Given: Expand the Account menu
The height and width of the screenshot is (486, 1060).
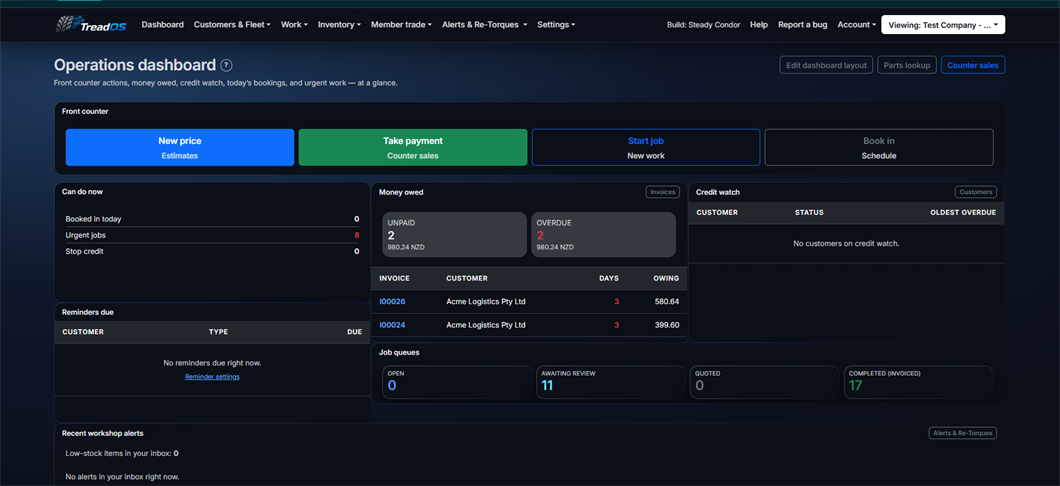Looking at the screenshot, I should (x=857, y=24).
